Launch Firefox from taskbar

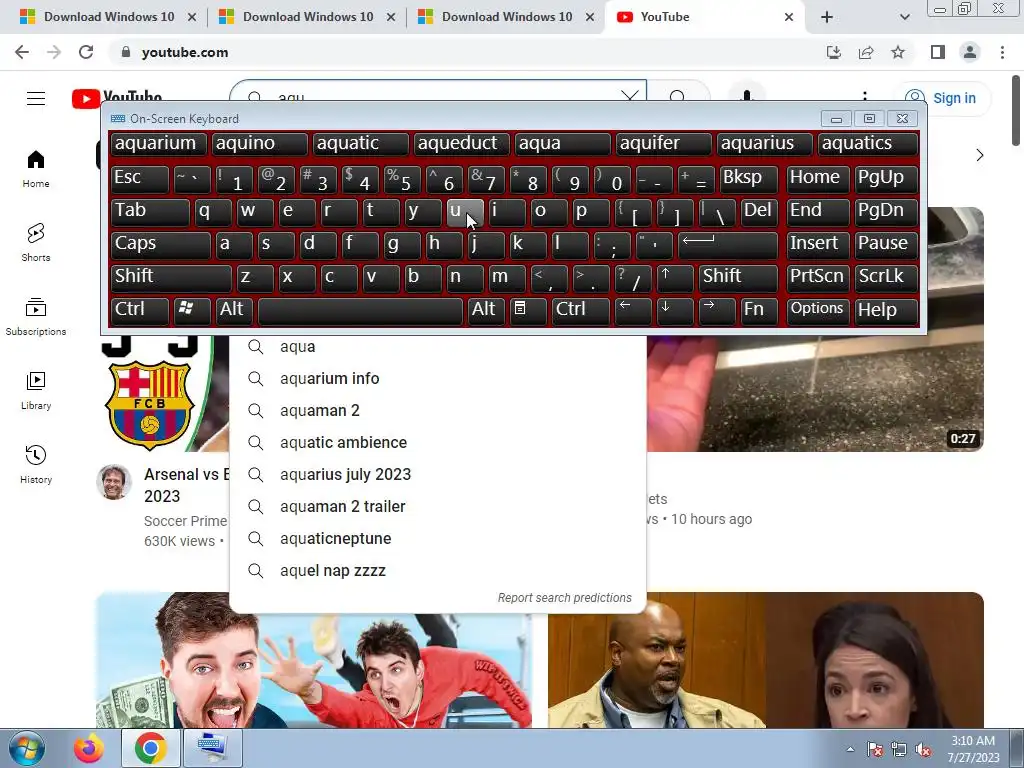[x=88, y=748]
